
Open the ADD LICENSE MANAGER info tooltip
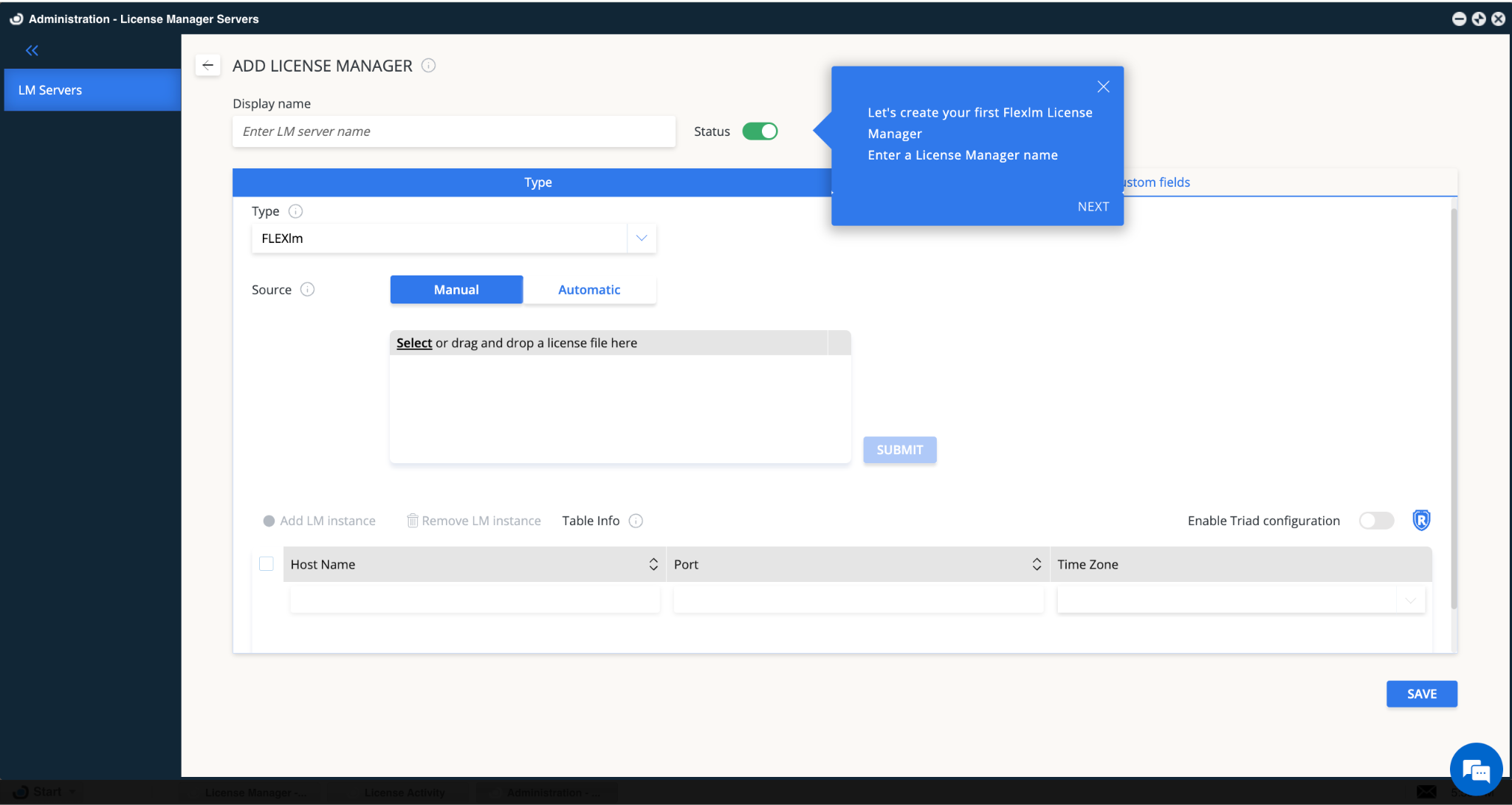429,66
